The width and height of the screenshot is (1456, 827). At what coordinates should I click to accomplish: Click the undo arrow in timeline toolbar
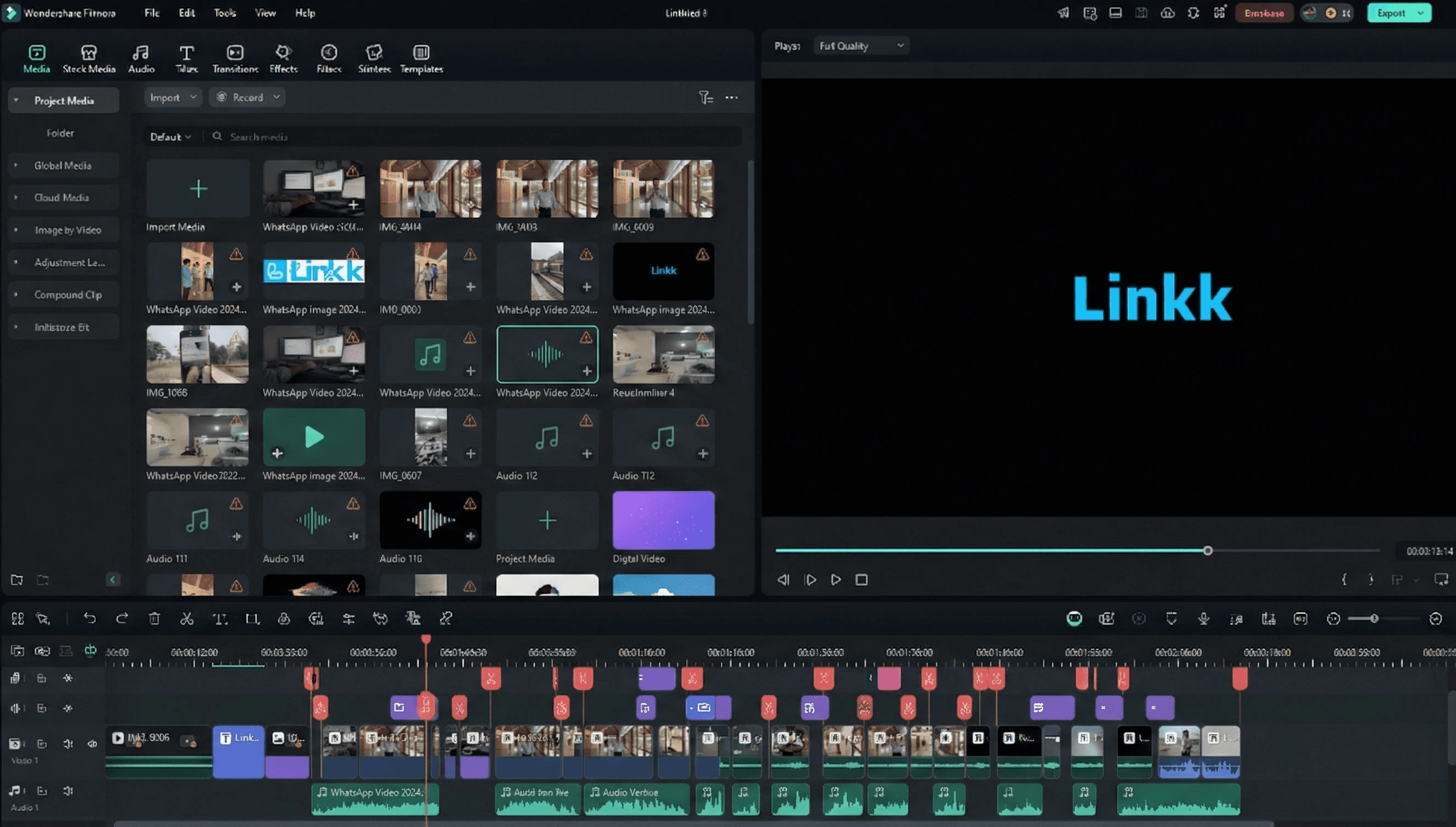coord(90,619)
